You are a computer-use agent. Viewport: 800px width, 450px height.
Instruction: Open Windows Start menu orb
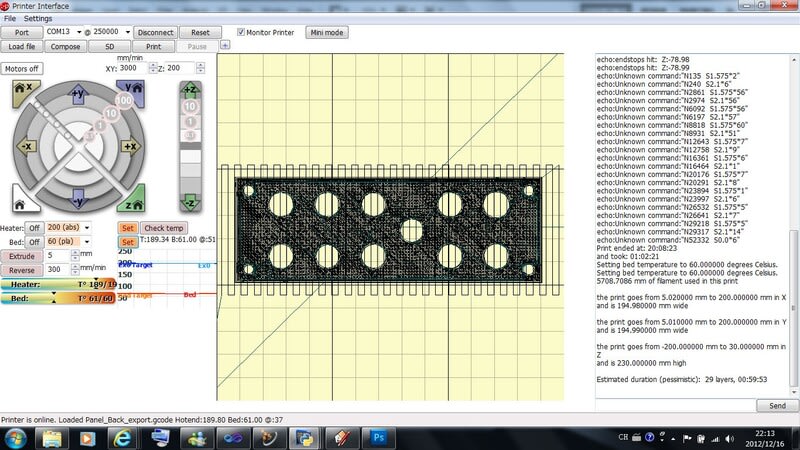pyautogui.click(x=16, y=438)
